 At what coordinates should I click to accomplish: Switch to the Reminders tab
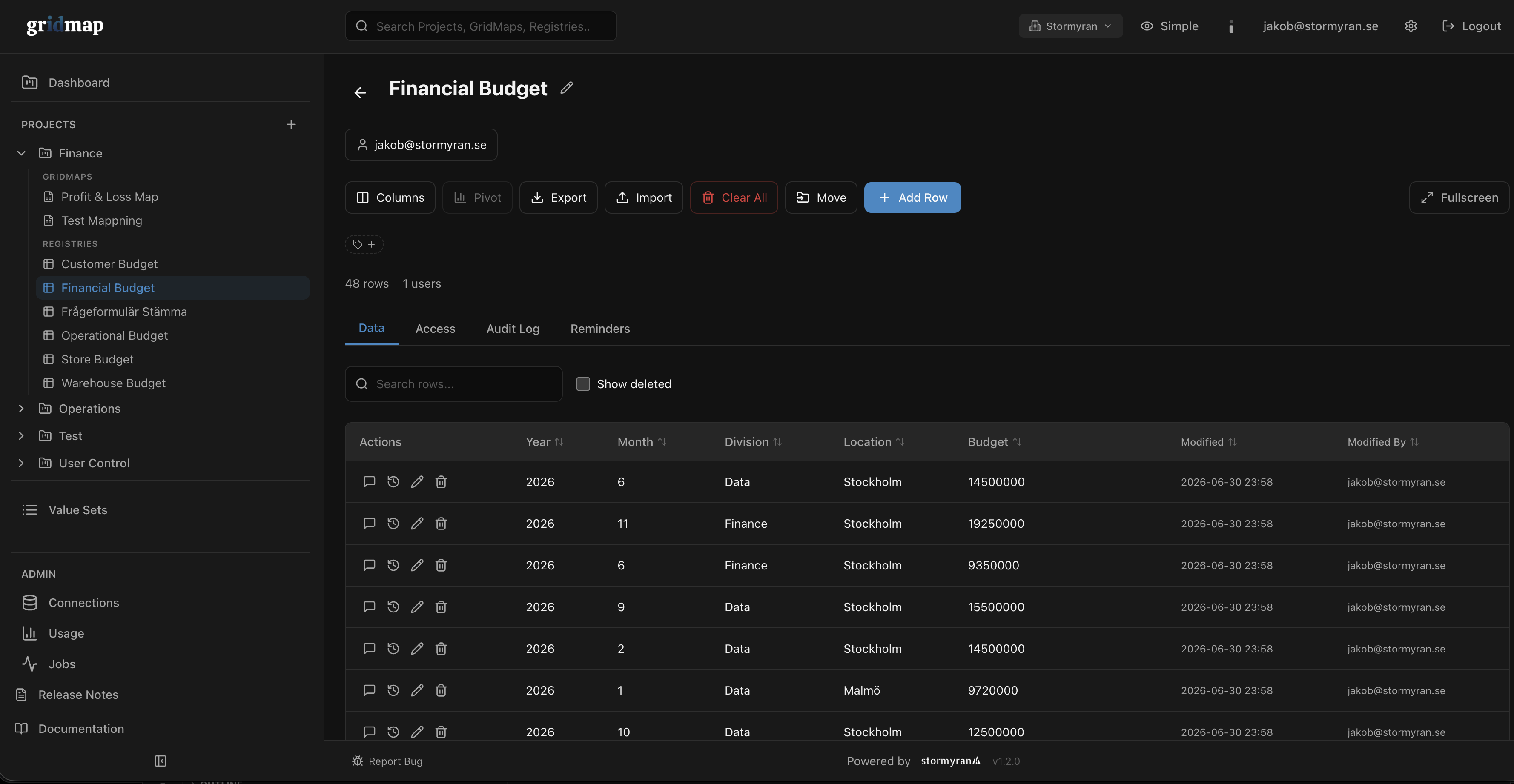point(600,329)
